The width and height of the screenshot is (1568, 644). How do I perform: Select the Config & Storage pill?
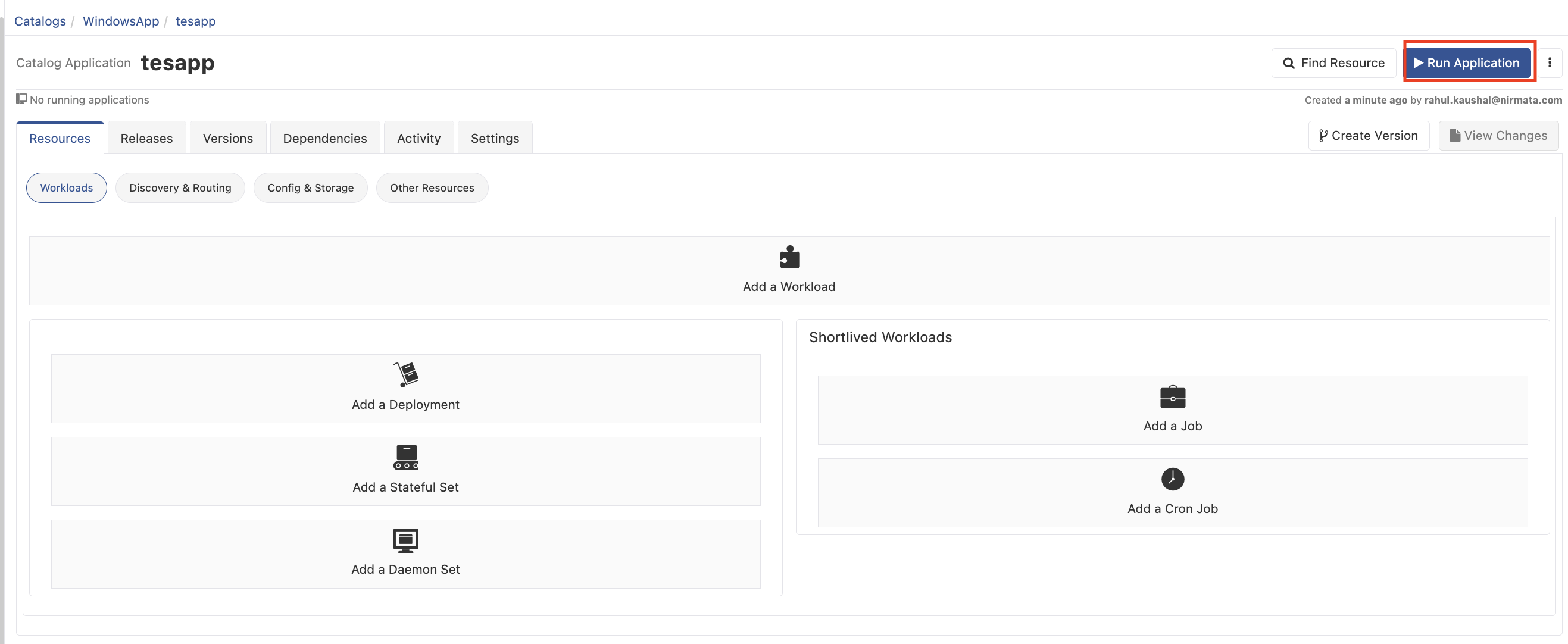point(310,187)
